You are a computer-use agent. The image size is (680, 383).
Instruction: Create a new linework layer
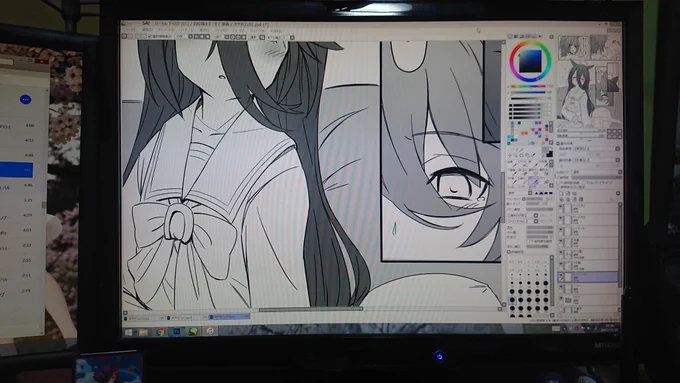567,193
